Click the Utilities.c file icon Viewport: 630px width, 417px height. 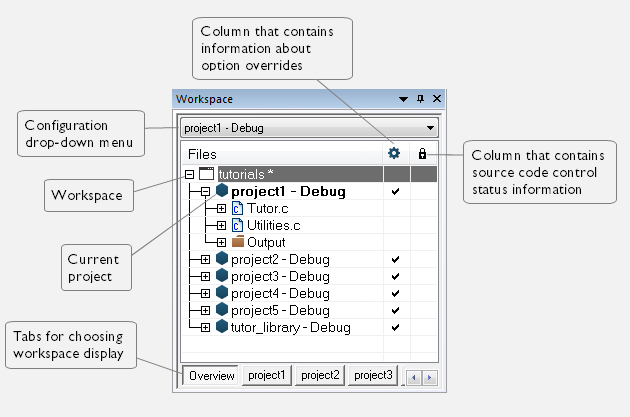pos(238,225)
